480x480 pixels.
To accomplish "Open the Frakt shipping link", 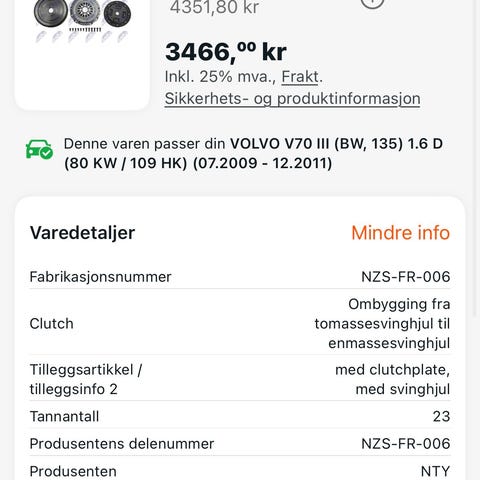I will (x=300, y=77).
